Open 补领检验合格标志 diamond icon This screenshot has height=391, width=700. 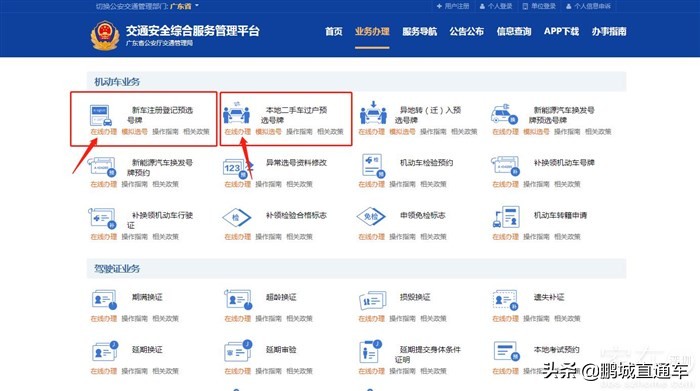click(237, 218)
